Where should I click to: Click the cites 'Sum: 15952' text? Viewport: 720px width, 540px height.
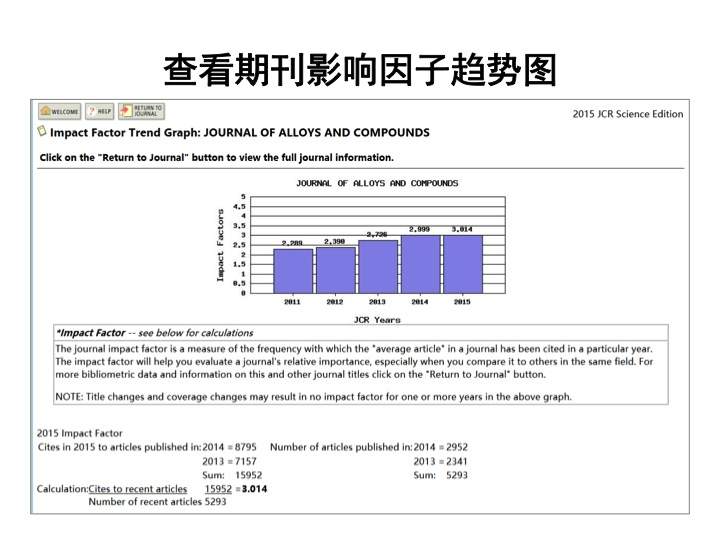(x=232, y=475)
